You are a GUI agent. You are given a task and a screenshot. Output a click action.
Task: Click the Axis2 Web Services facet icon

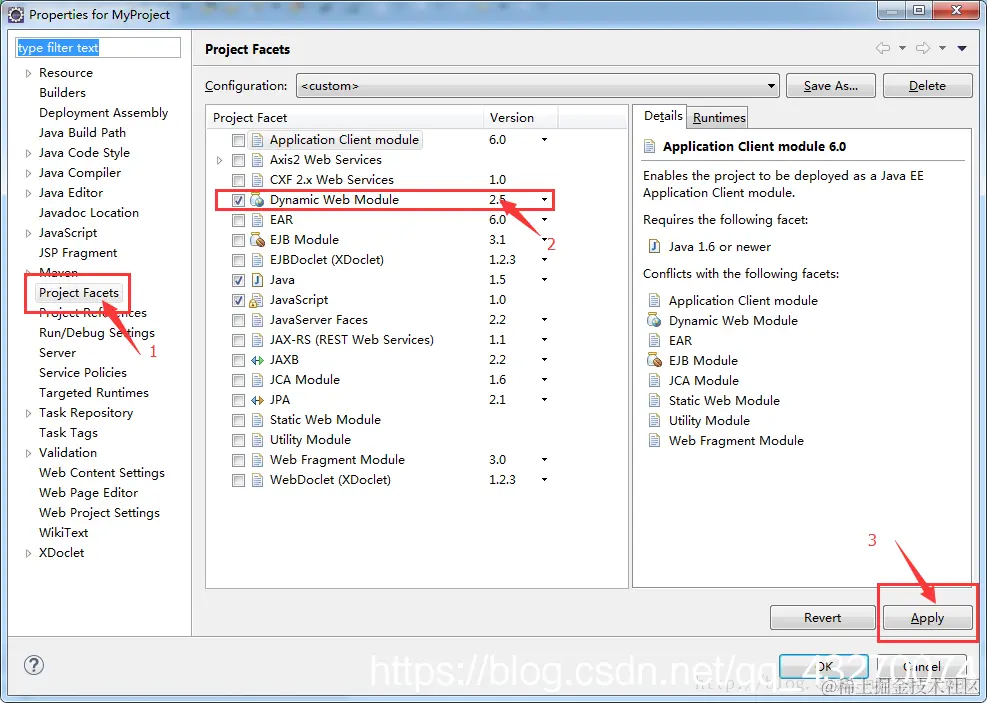coord(257,160)
